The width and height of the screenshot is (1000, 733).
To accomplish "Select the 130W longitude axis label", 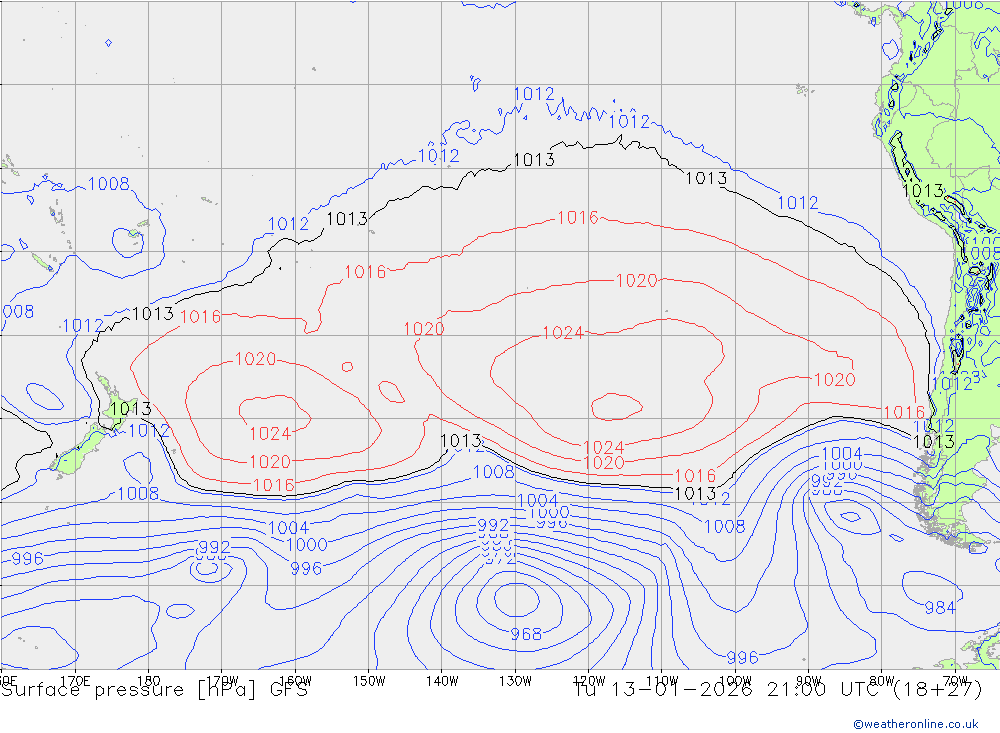I will [x=515, y=681].
